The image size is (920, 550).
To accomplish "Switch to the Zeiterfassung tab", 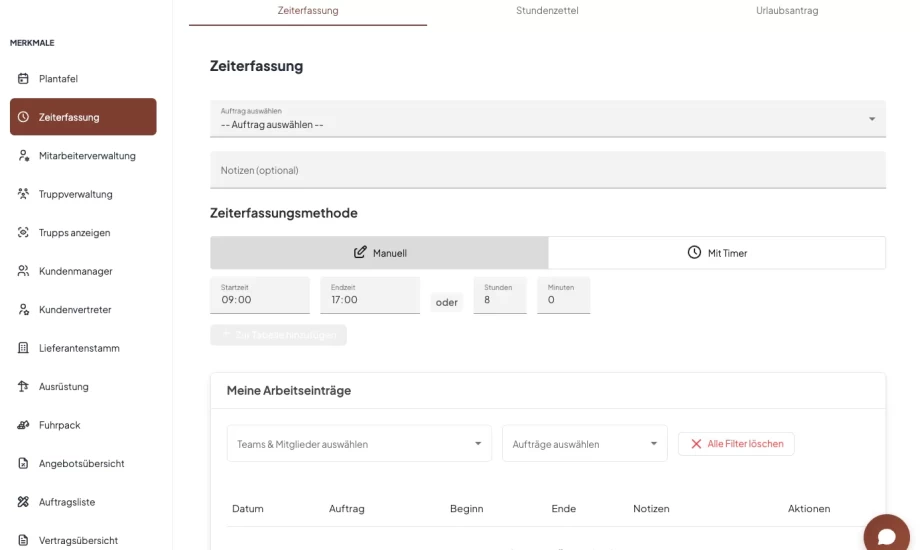I will (308, 11).
